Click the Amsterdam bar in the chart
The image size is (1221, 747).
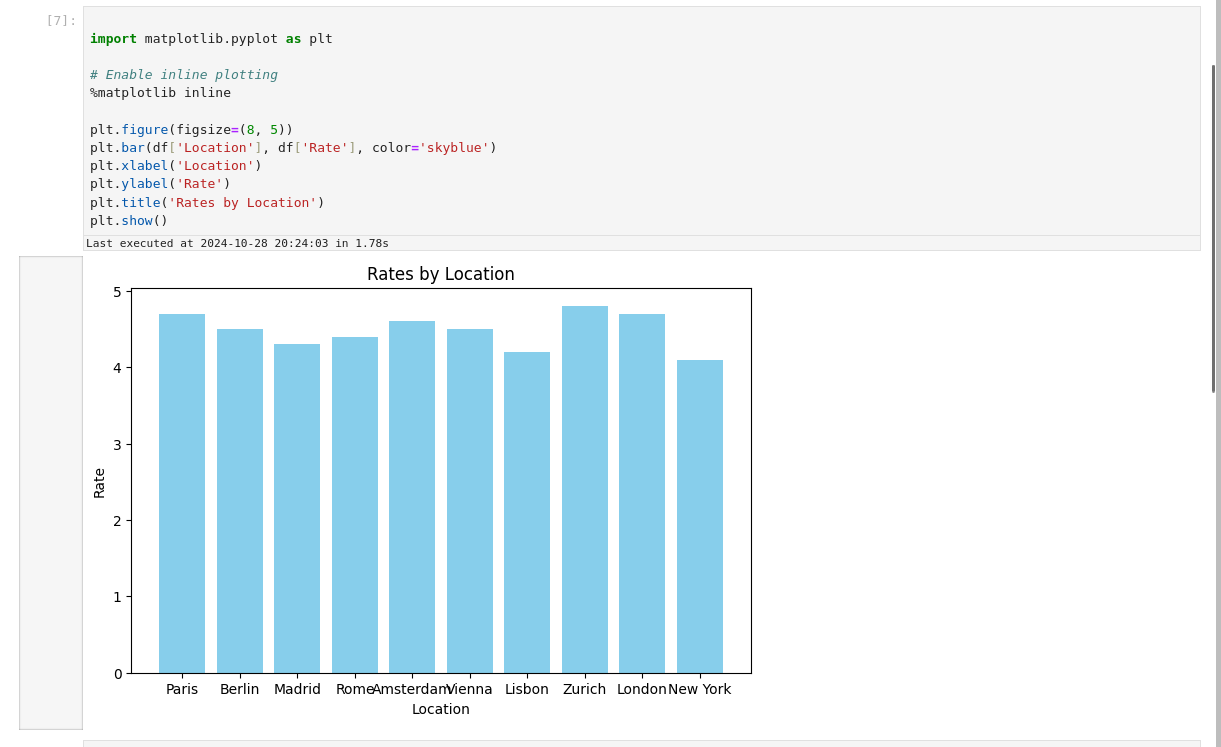click(412, 497)
